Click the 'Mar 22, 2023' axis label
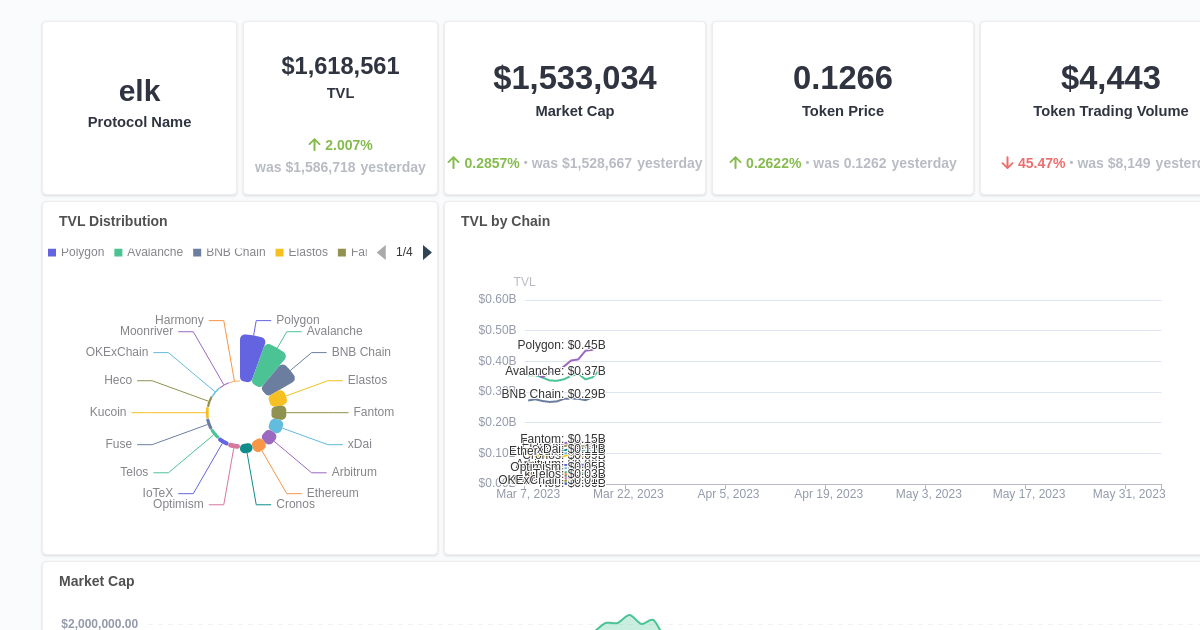1200x630 pixels. [x=628, y=494]
